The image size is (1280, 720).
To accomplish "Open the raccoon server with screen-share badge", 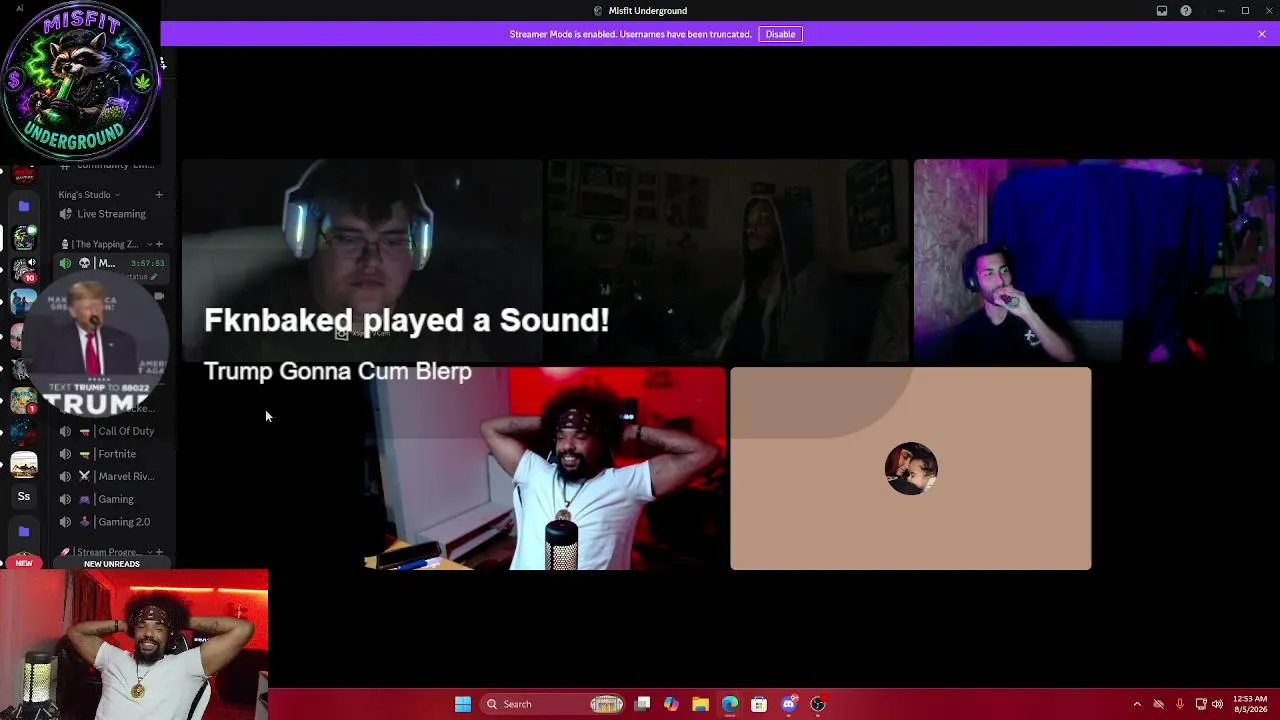I will coord(23,238).
